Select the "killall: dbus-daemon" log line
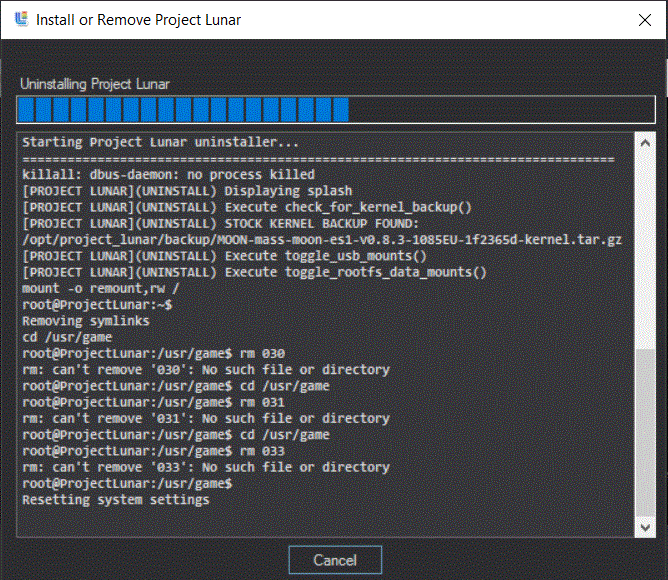Viewport: 668px width, 580px height. tap(168, 175)
